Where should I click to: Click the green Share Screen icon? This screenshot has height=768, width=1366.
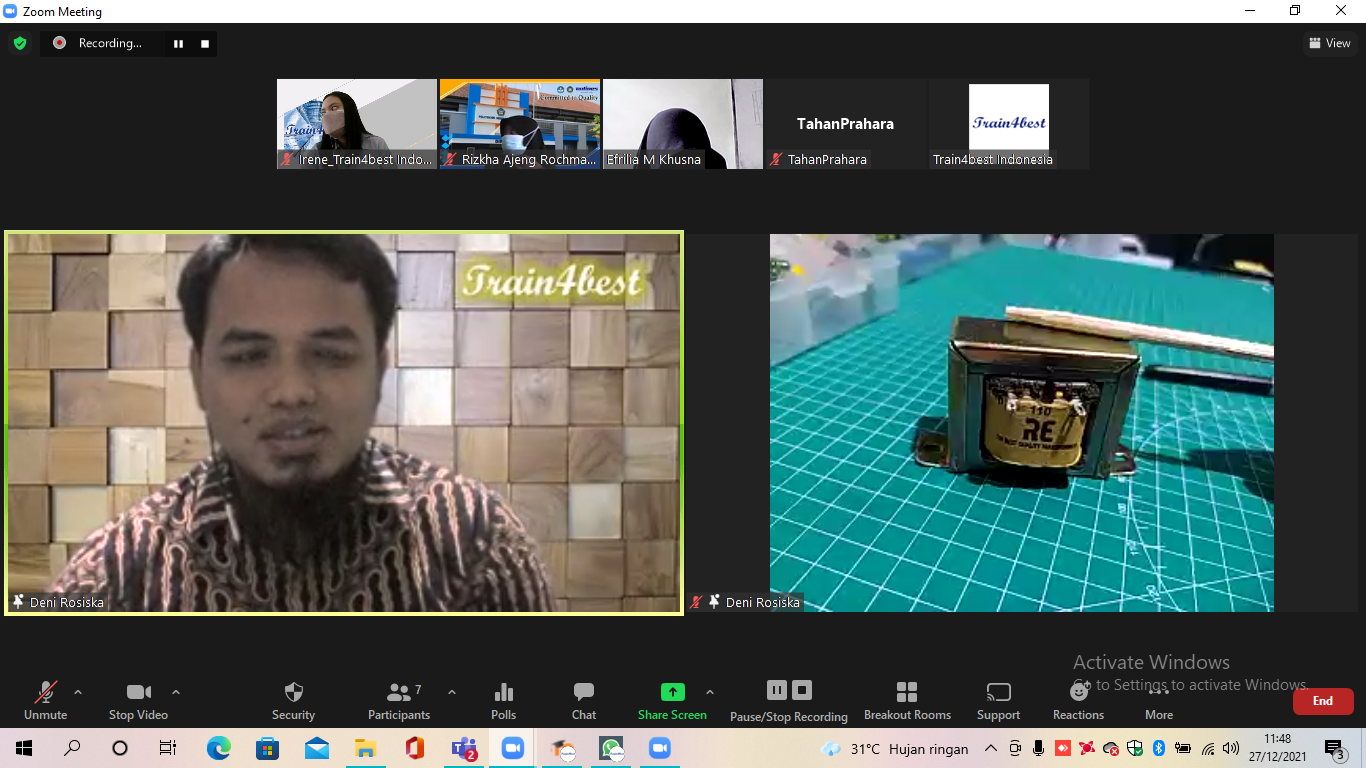click(672, 692)
